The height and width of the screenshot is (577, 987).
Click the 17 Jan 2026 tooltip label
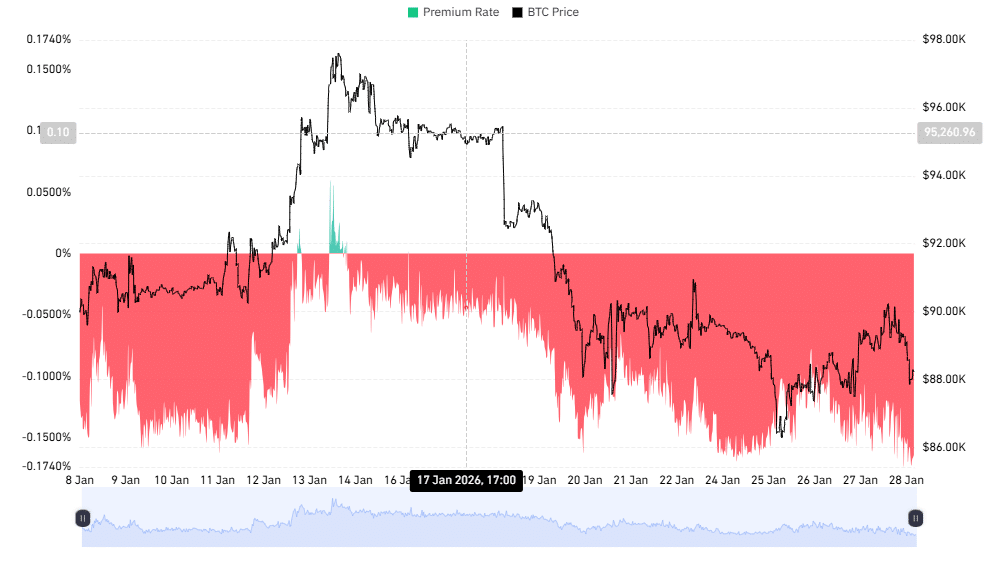point(466,480)
